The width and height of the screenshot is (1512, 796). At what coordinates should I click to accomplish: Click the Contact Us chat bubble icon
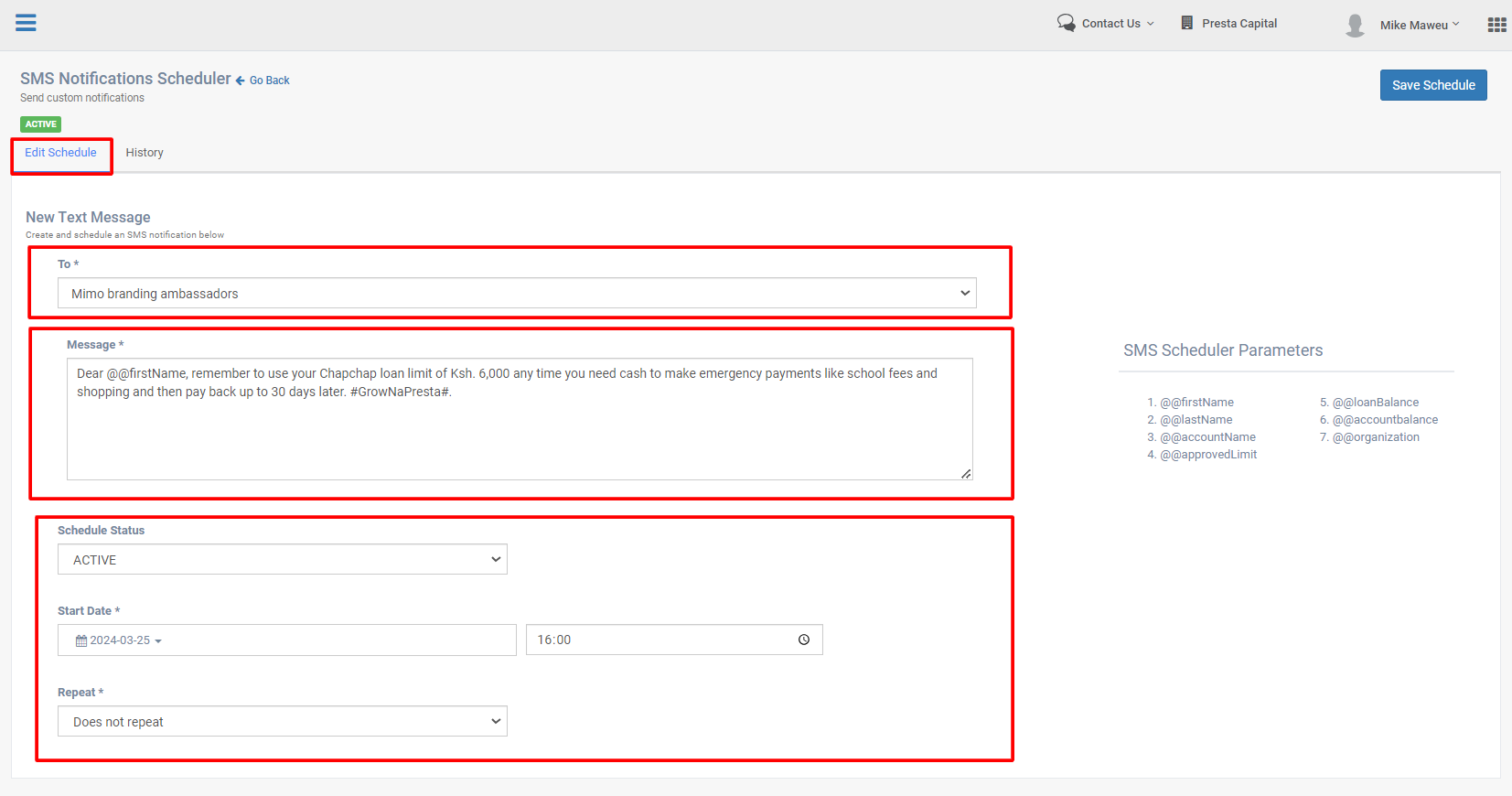[1066, 23]
